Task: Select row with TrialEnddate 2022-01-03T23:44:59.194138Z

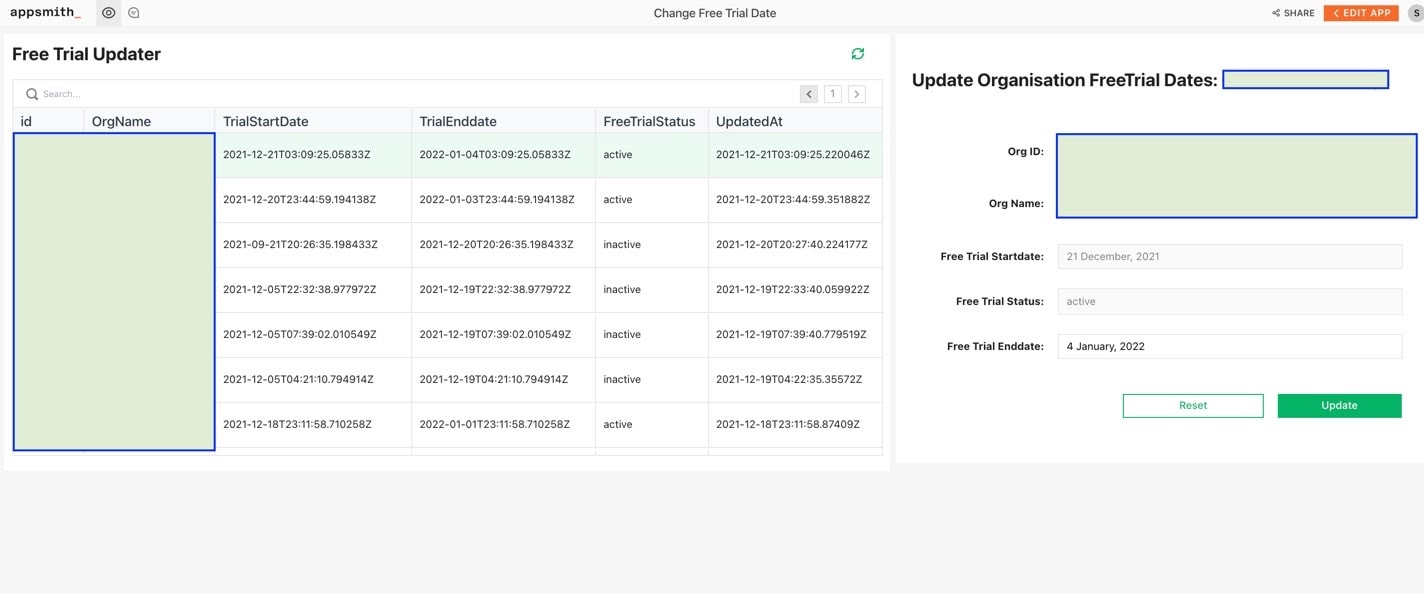Action: click(x=497, y=200)
